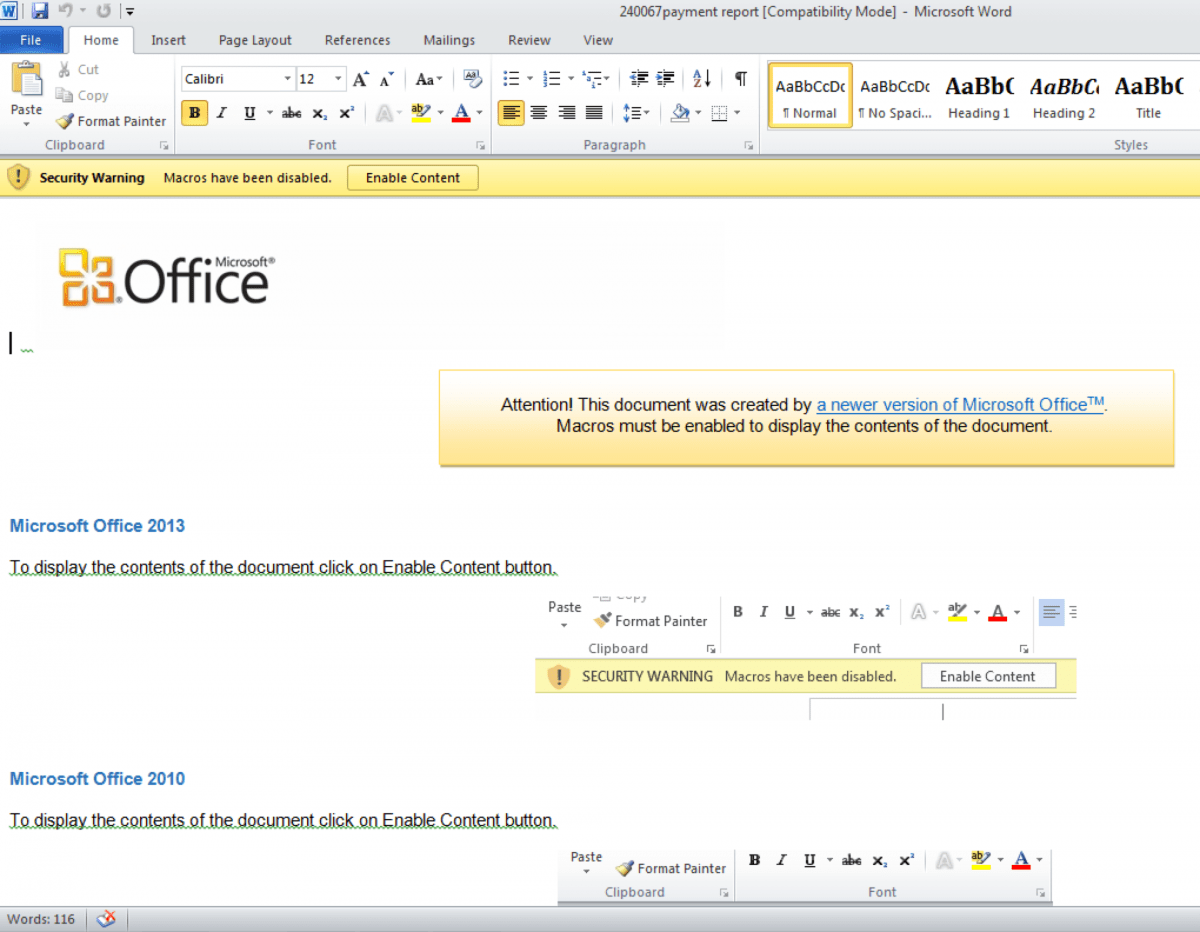Apply the No Spacing style

[x=895, y=96]
